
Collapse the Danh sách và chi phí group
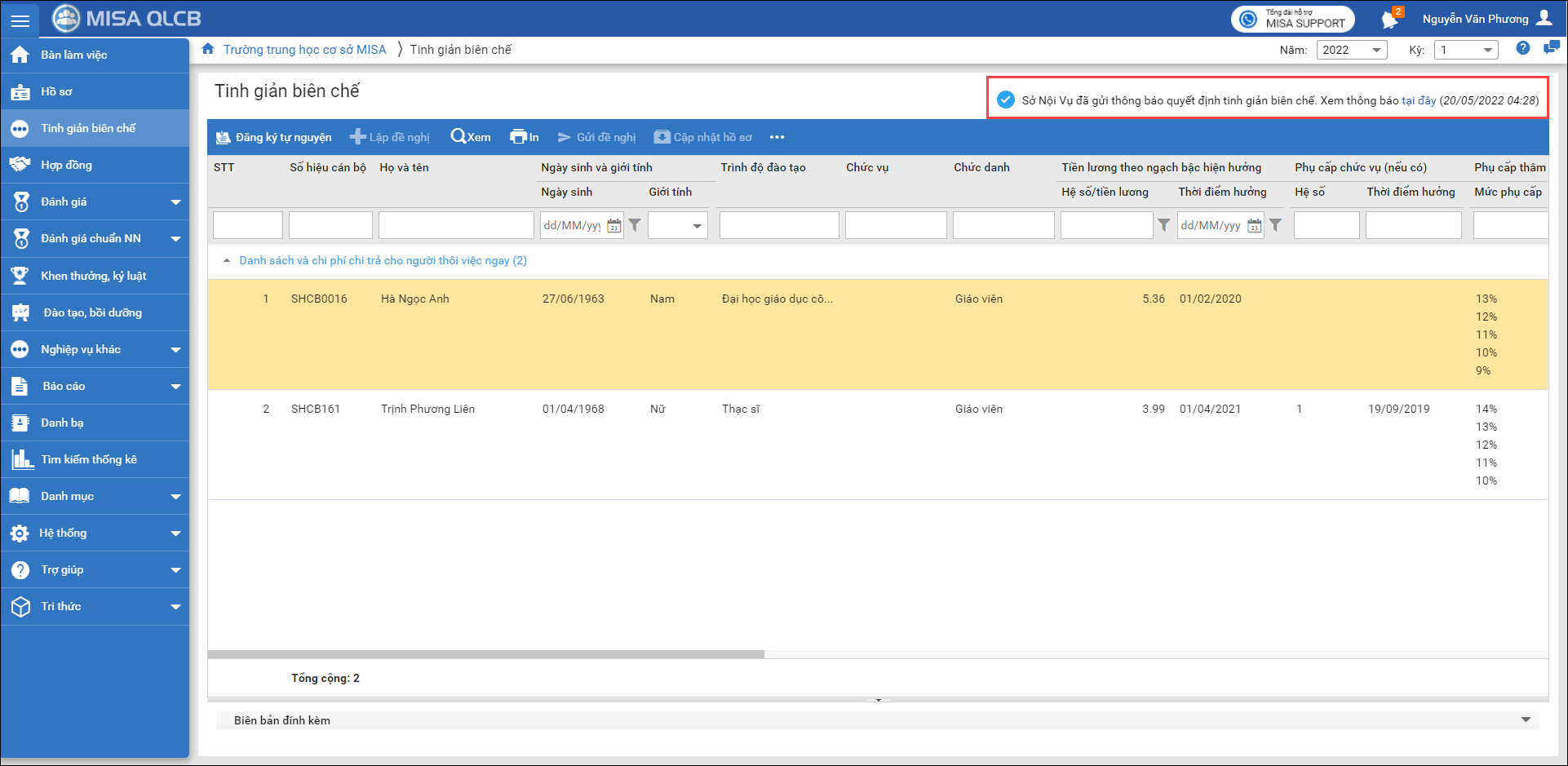coord(227,261)
